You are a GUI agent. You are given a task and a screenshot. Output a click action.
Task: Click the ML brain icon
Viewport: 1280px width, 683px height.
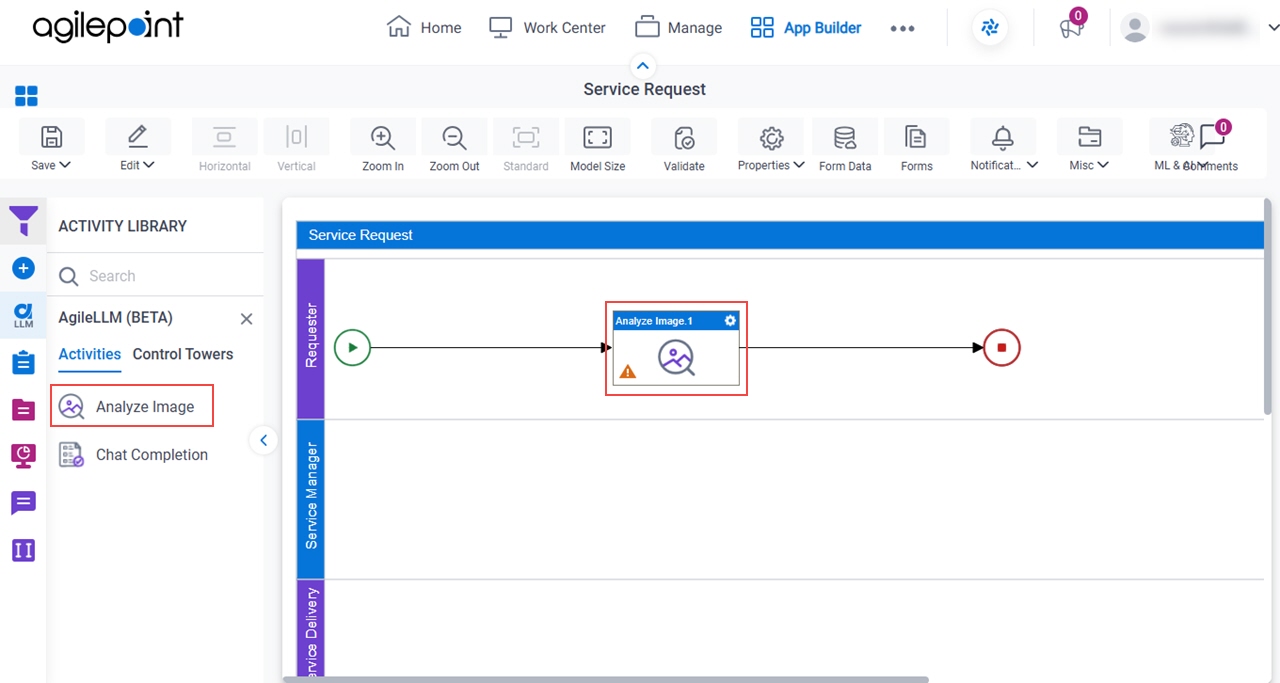pos(1182,136)
